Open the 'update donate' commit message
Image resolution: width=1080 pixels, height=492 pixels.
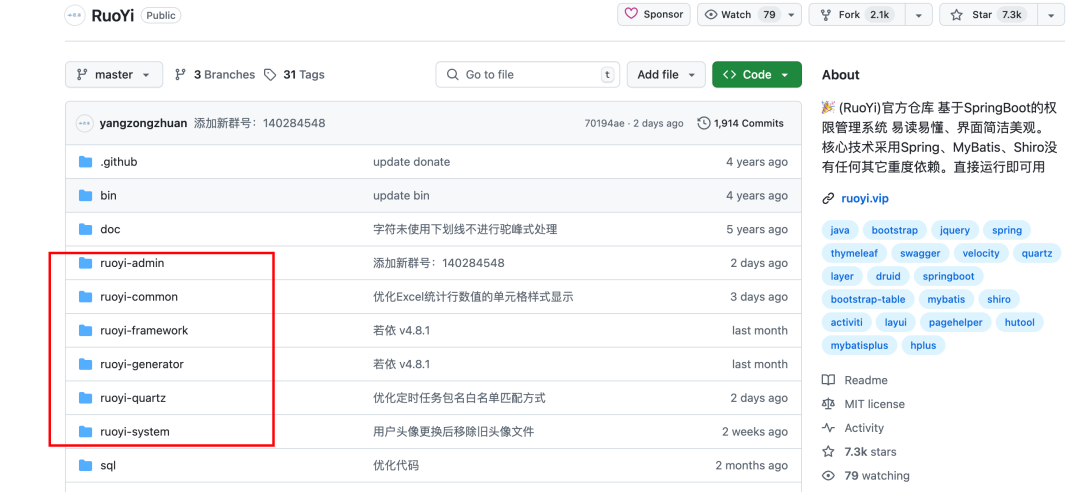(x=411, y=162)
